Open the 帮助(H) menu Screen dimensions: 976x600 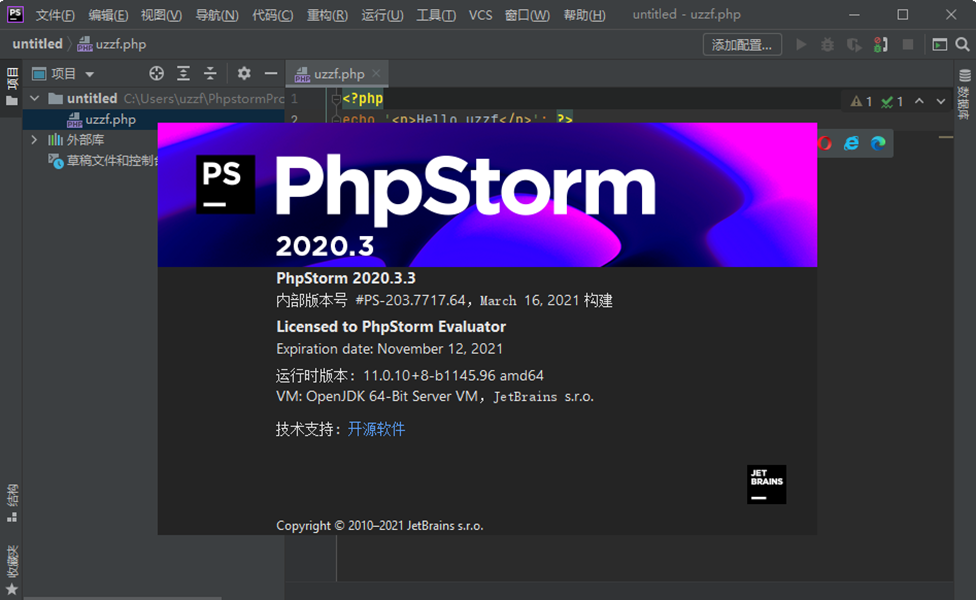coord(584,15)
